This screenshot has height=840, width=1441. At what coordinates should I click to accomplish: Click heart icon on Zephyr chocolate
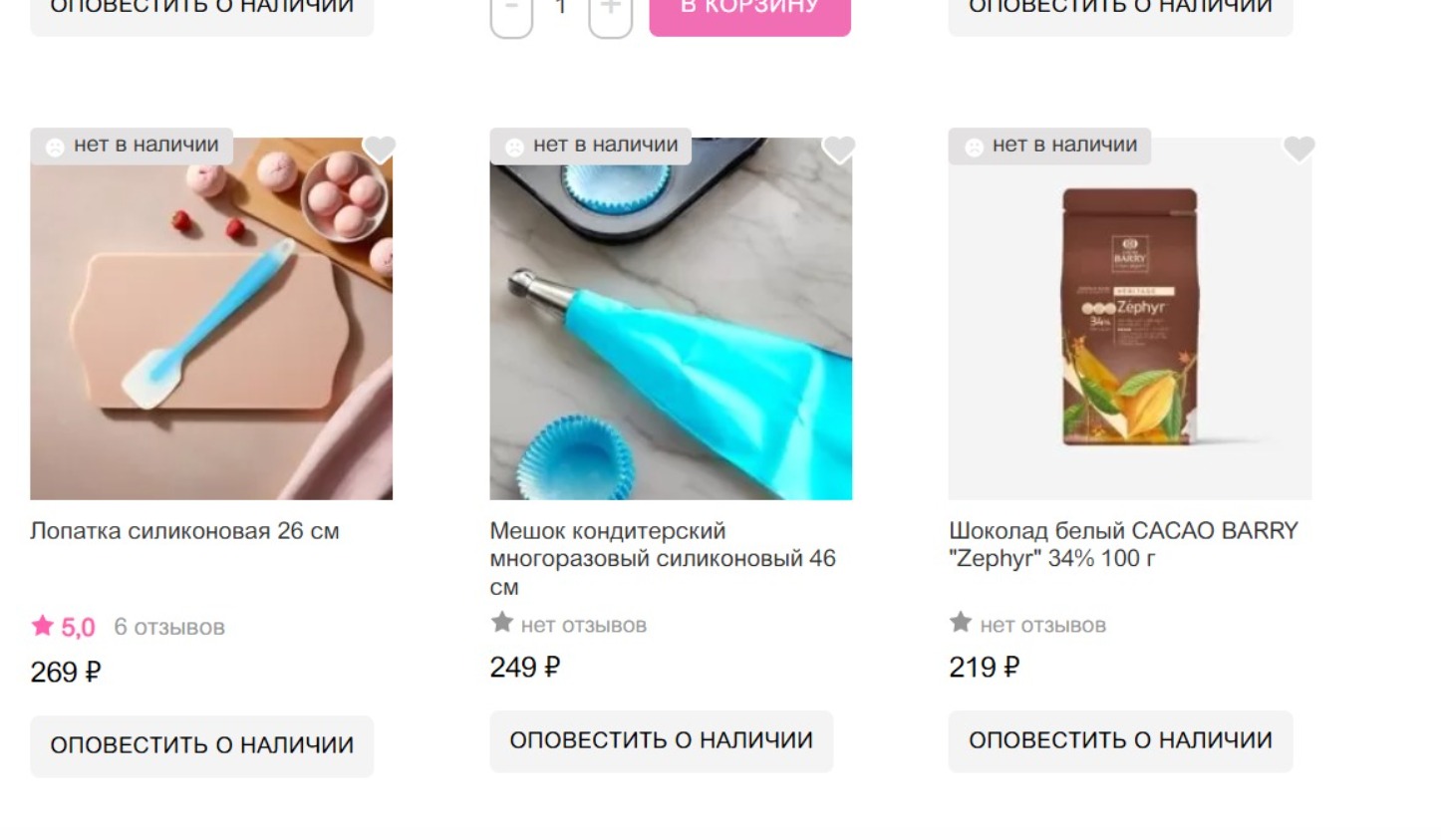point(1298,148)
